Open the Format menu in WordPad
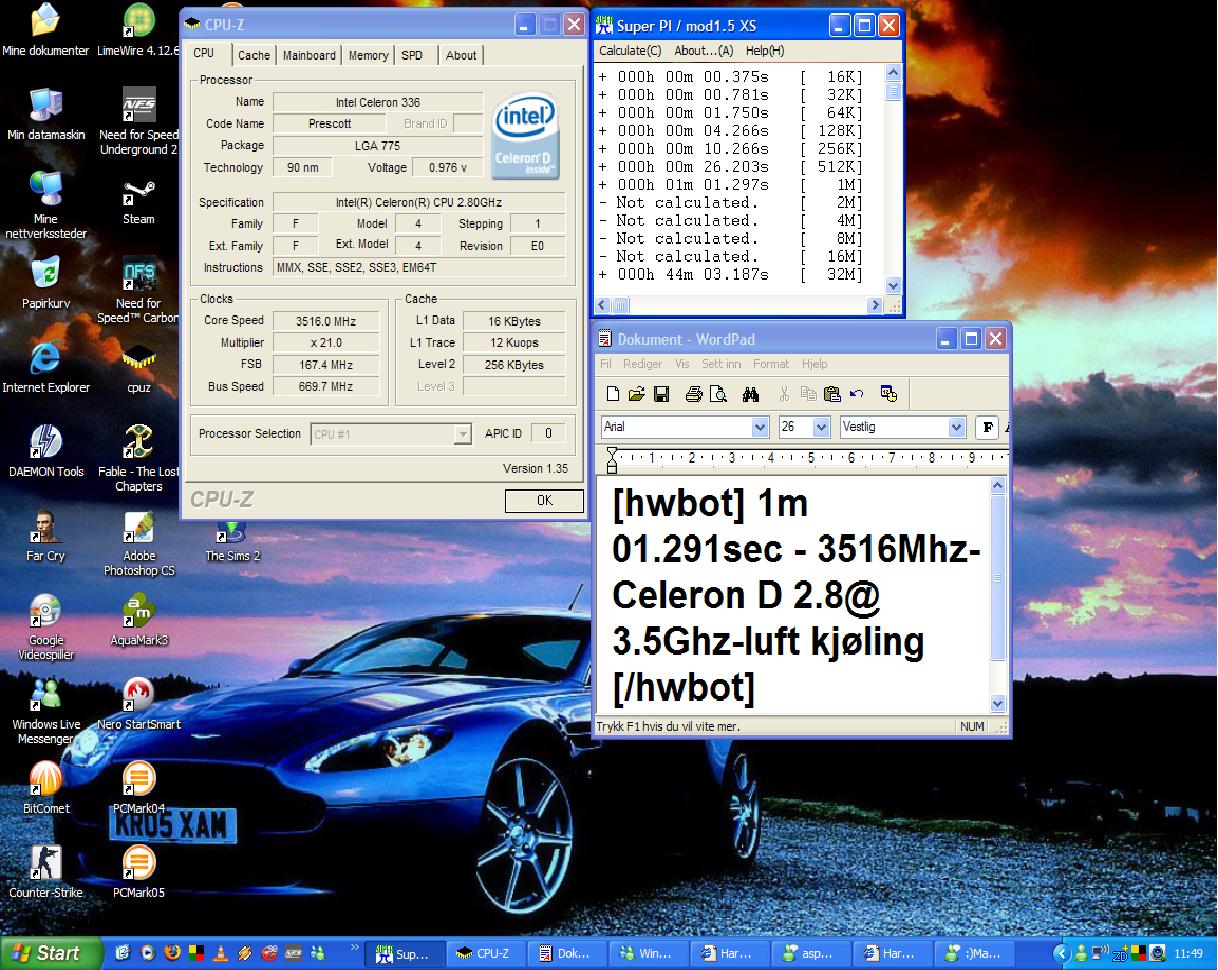This screenshot has width=1218, height=970. click(x=771, y=364)
